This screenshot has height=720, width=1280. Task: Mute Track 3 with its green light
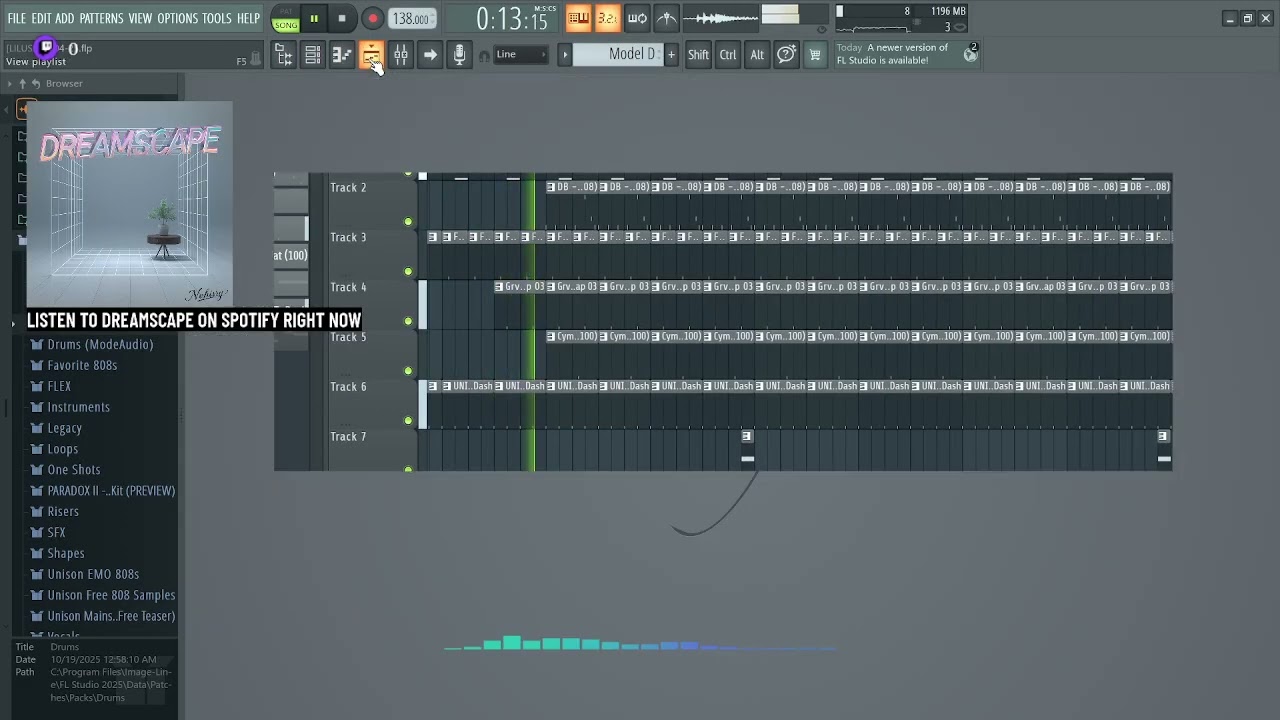pos(408,271)
